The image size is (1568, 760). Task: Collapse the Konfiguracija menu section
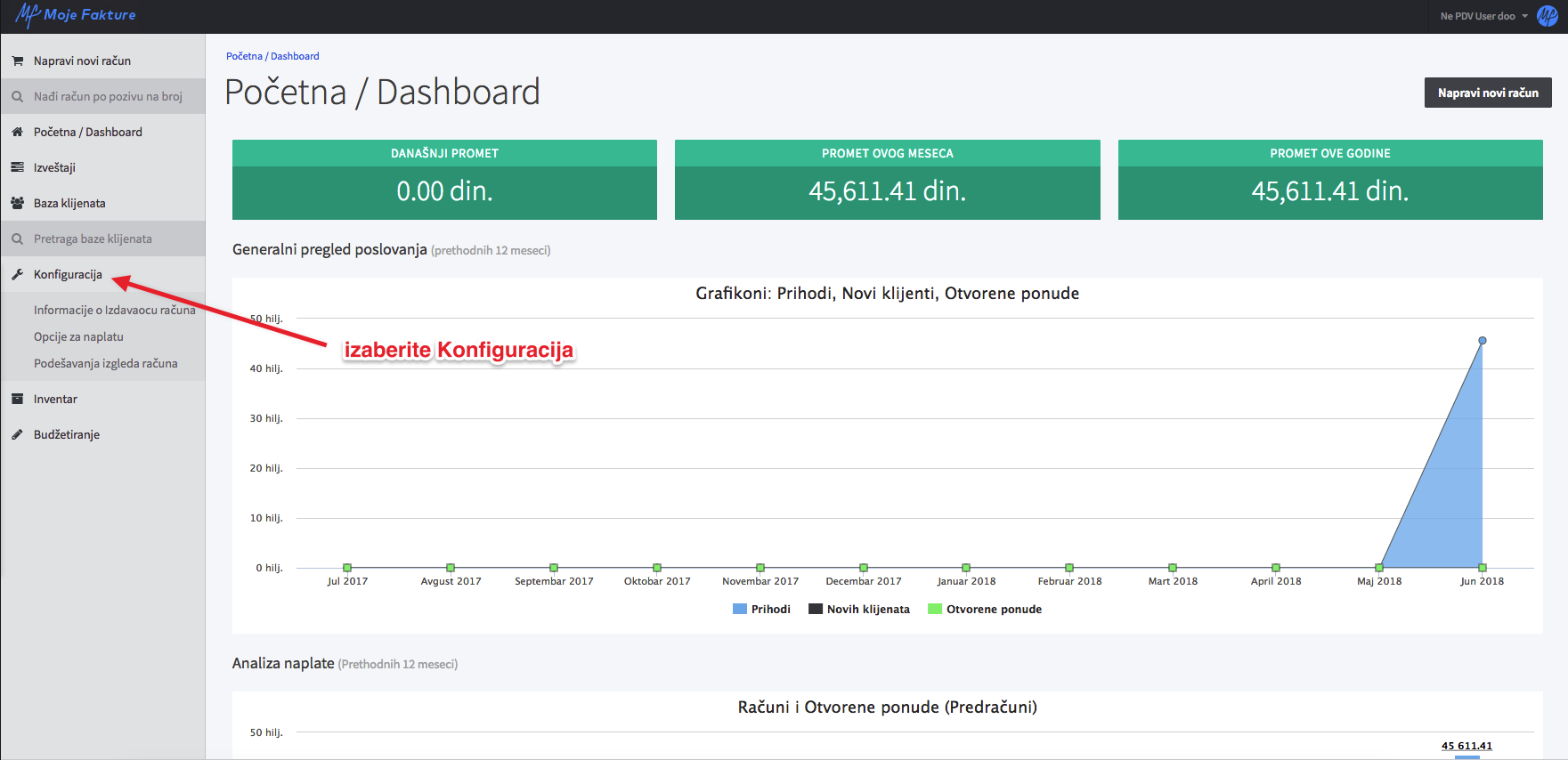68,274
